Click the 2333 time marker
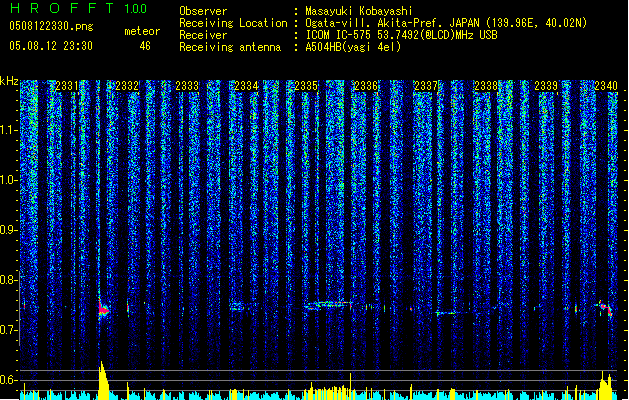The width and height of the screenshot is (629, 400). (187, 86)
